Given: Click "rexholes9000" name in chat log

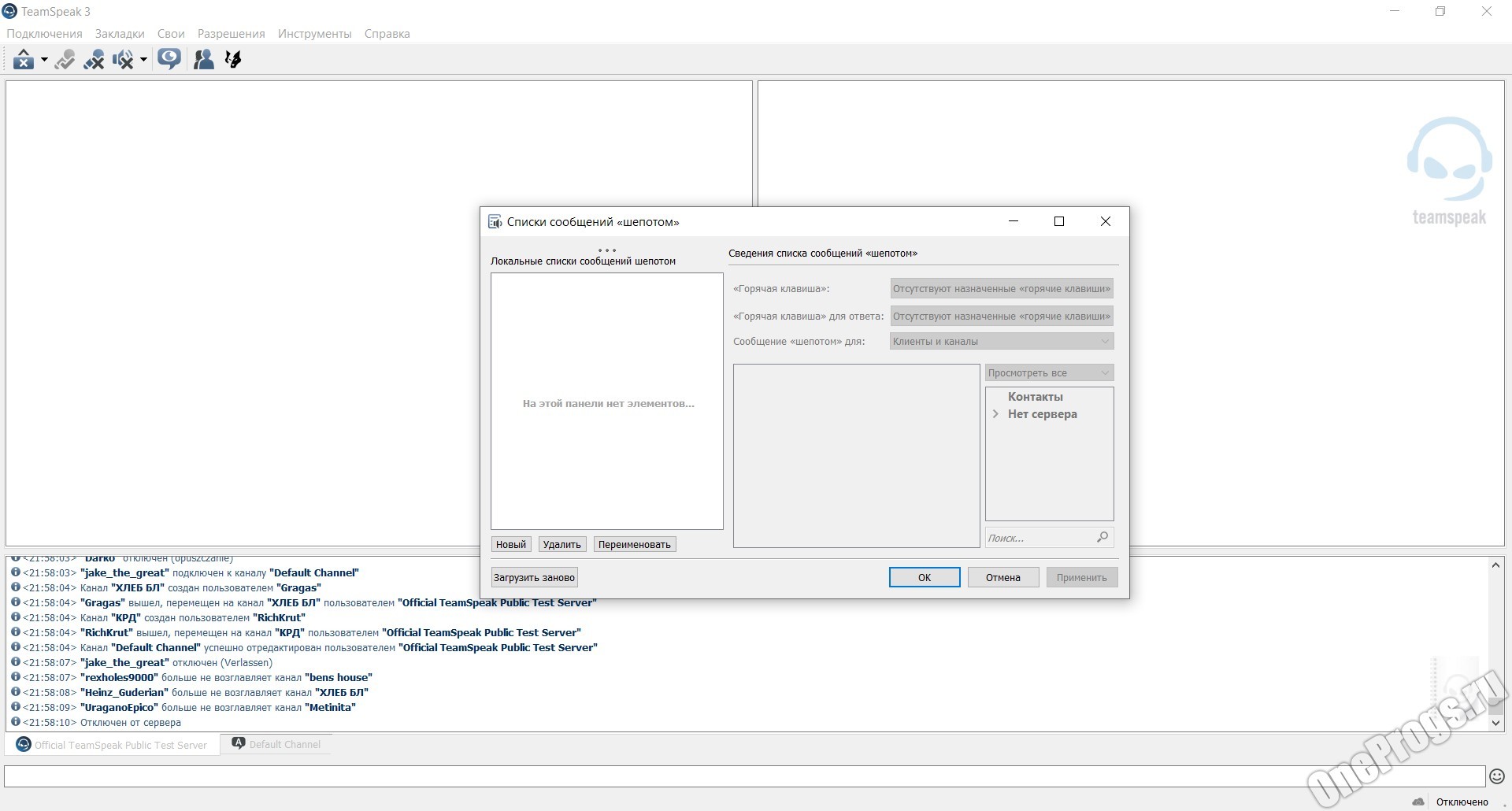Looking at the screenshot, I should (x=119, y=678).
